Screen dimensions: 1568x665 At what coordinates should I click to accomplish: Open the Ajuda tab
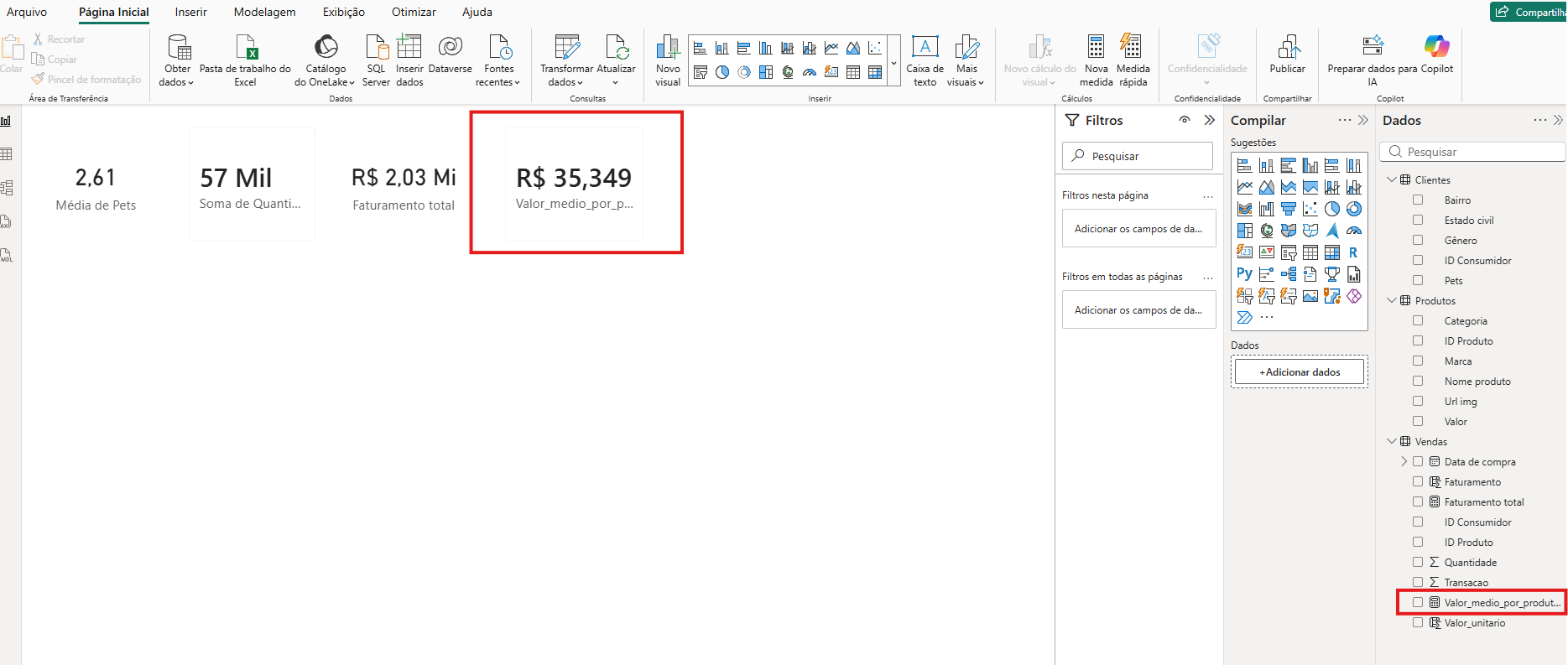[477, 12]
